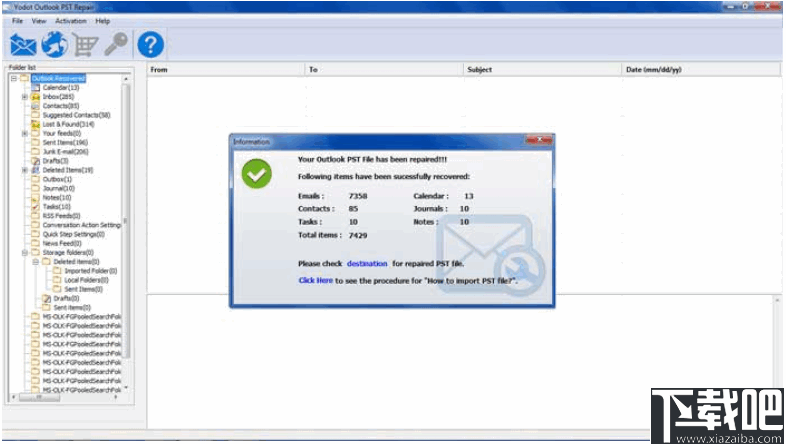786x444 pixels.
Task: Open the File menu
Action: [18, 21]
